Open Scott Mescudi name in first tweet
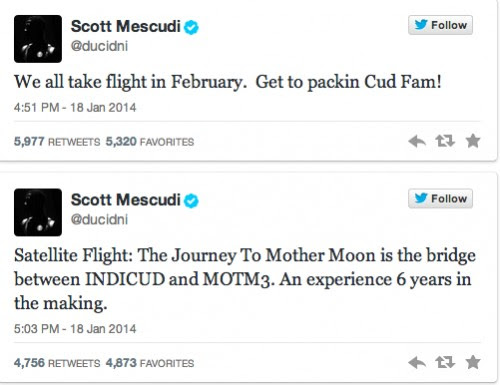500x385 pixels. point(126,26)
